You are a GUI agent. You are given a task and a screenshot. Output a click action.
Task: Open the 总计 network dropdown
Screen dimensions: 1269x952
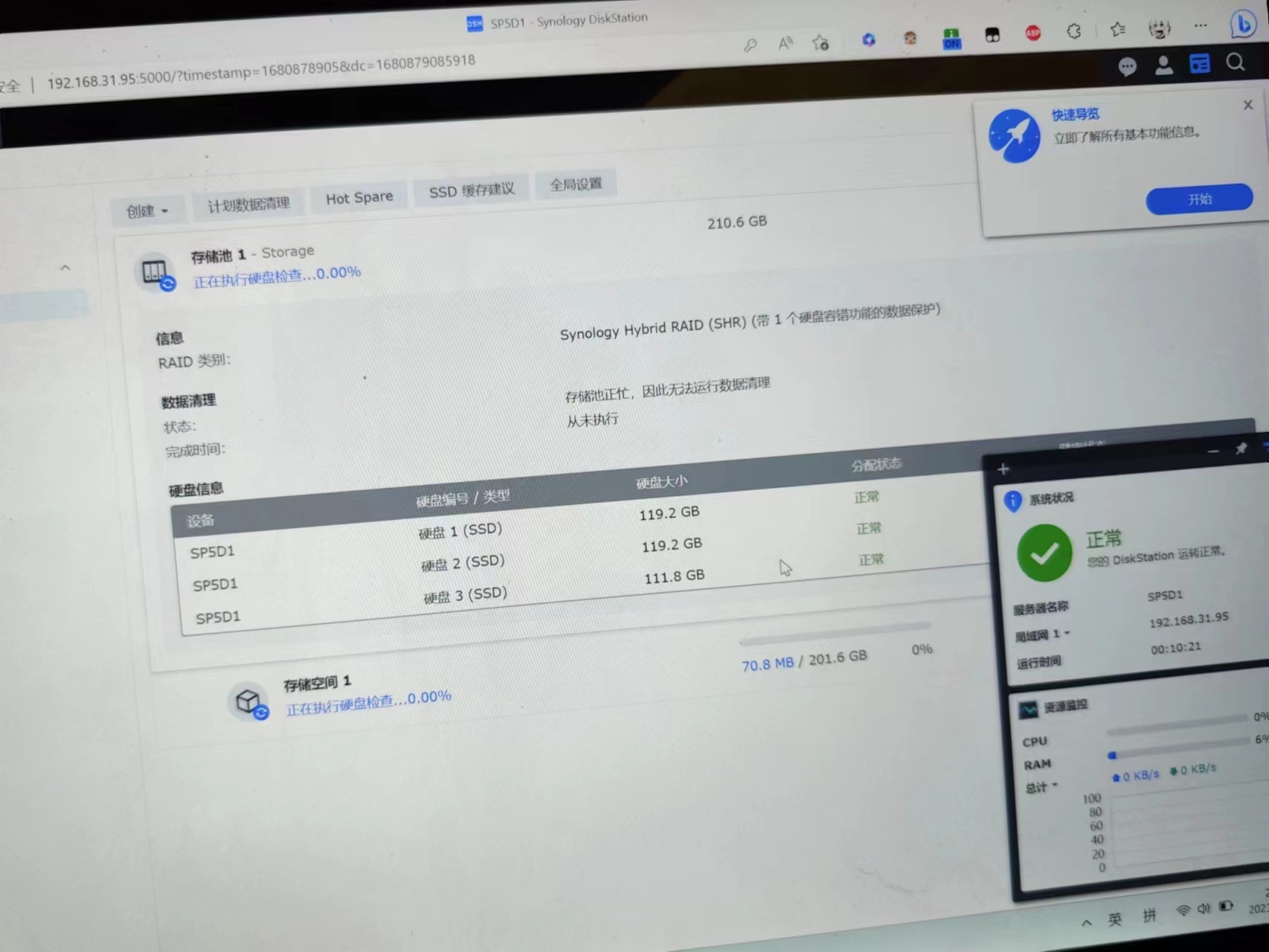pyautogui.click(x=1041, y=787)
